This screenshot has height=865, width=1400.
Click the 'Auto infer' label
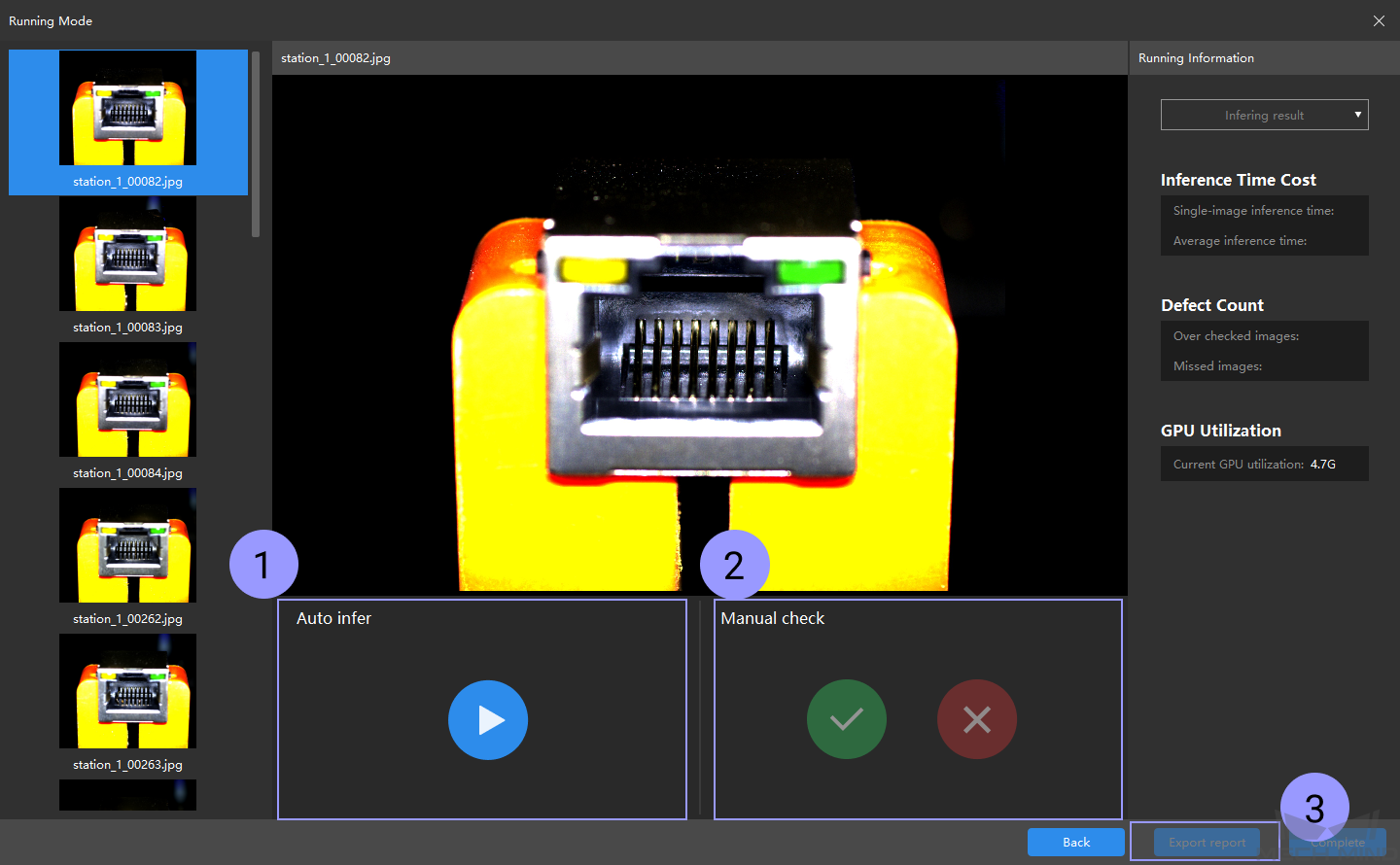tap(333, 618)
